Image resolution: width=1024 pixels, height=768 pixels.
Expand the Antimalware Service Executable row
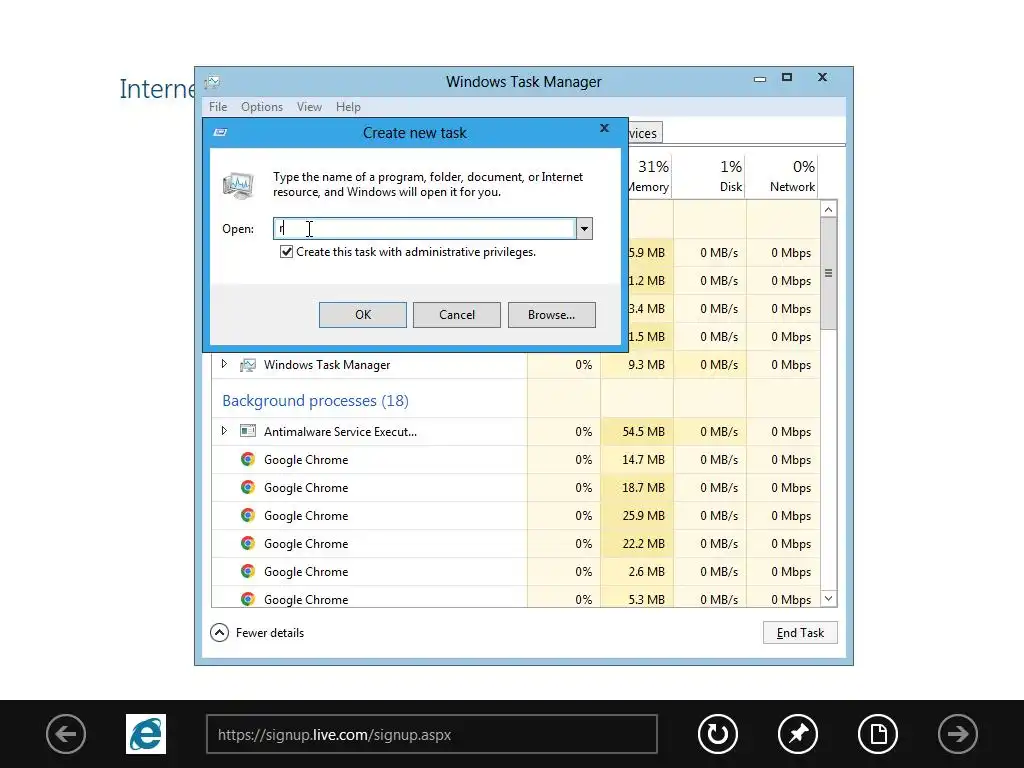pos(224,430)
